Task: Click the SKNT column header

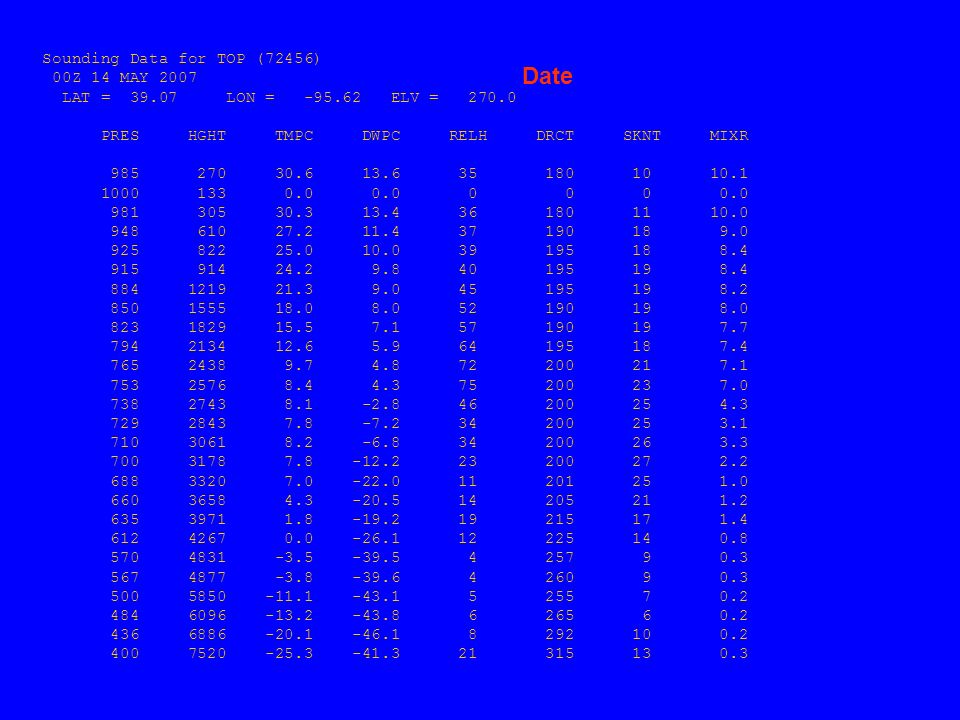Action: coord(642,135)
